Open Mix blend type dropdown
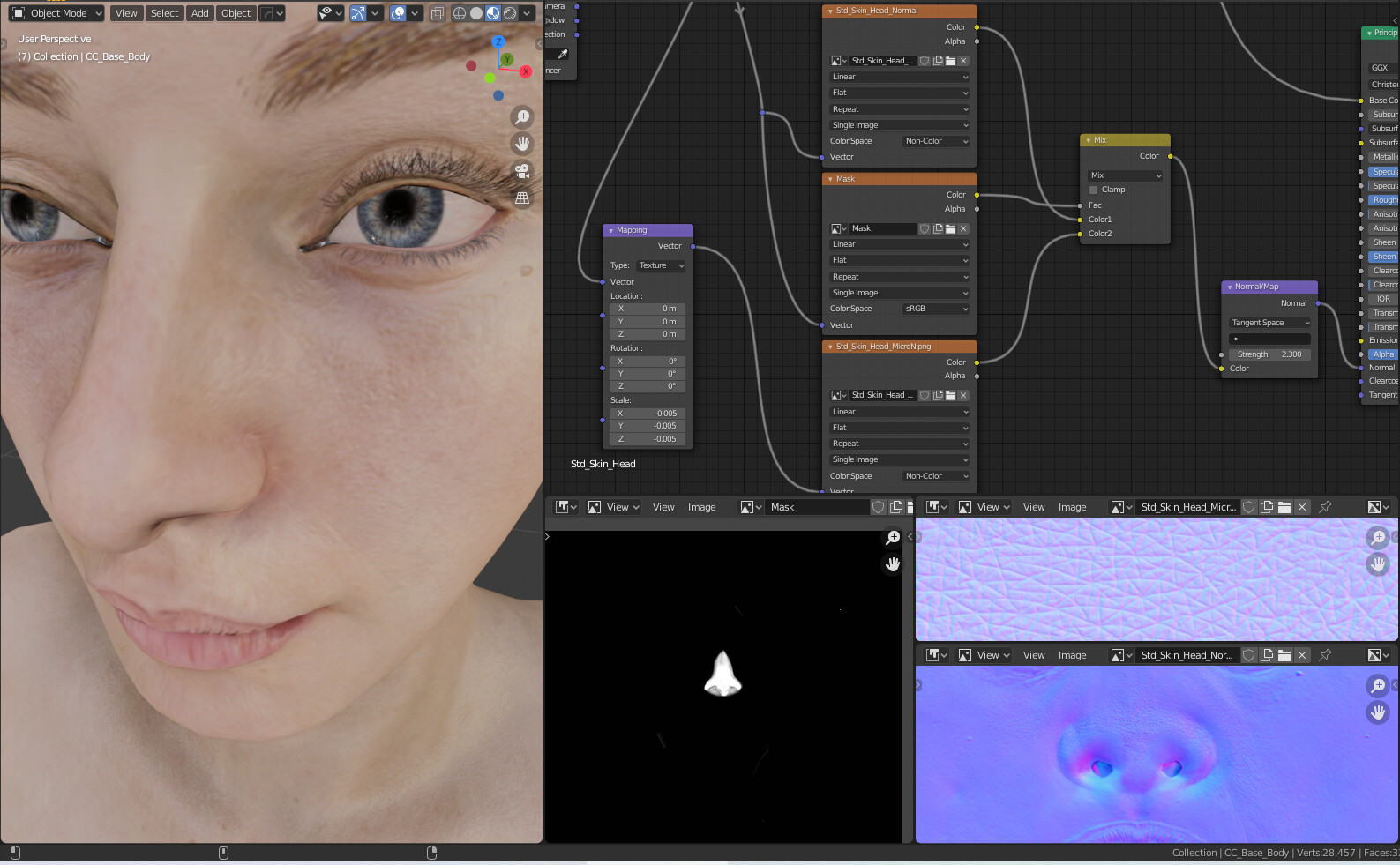 pos(1126,175)
